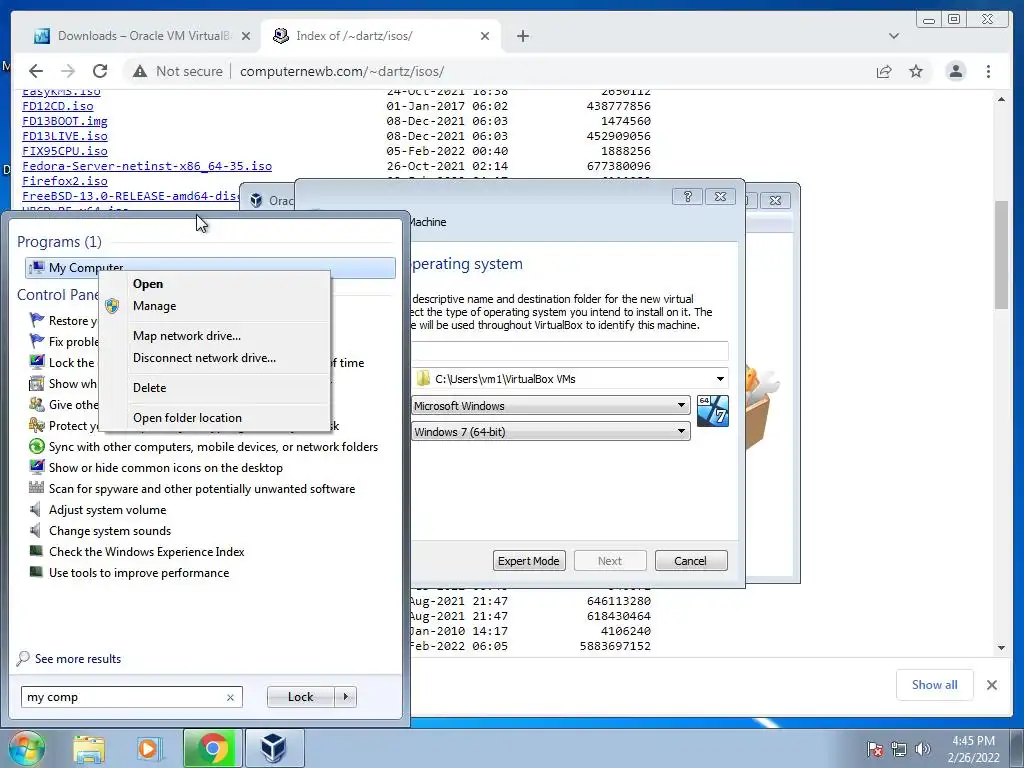Open the taskbar clock showing 4:45 PM

[x=974, y=749]
